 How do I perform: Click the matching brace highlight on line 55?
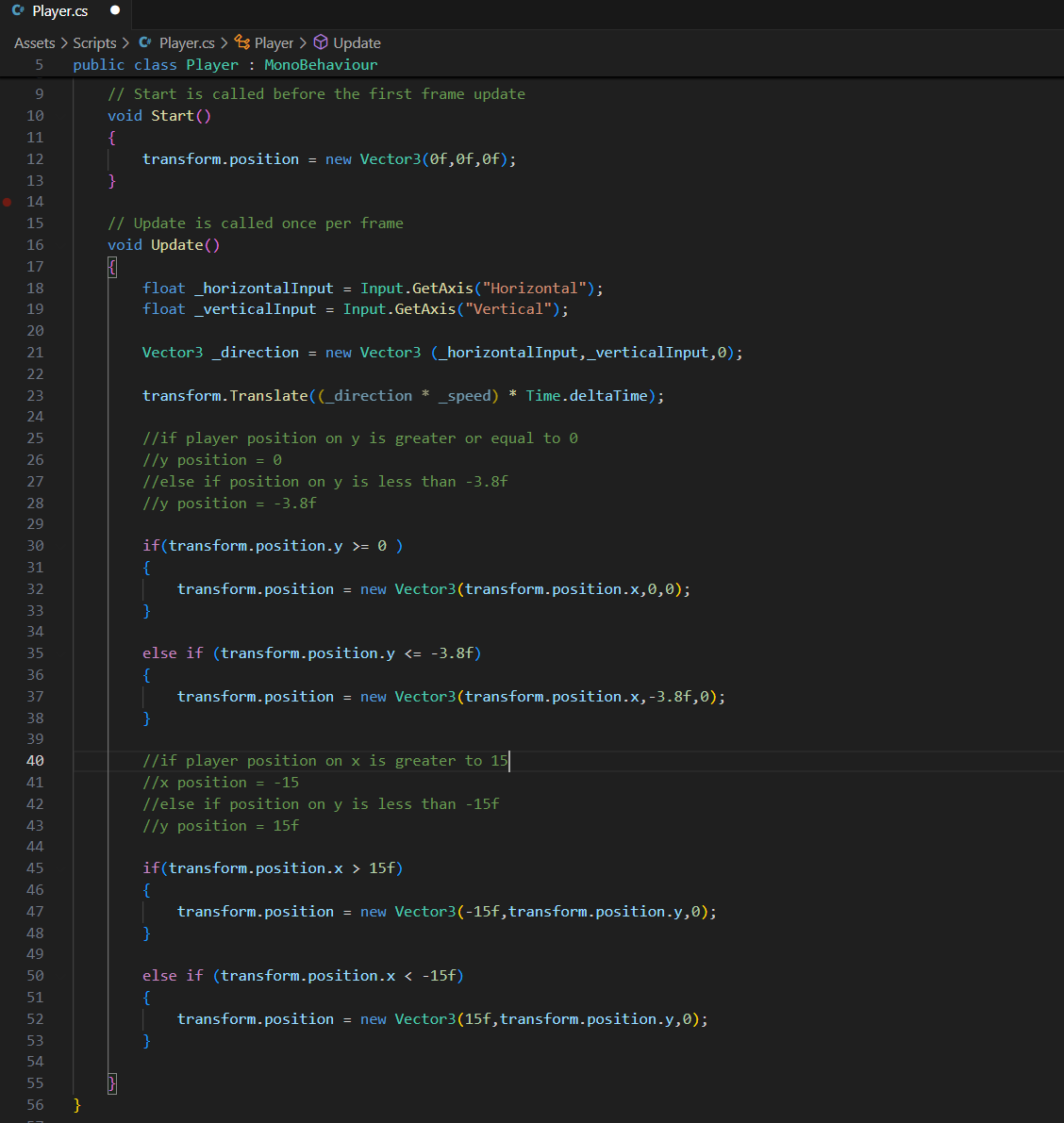(x=111, y=1082)
